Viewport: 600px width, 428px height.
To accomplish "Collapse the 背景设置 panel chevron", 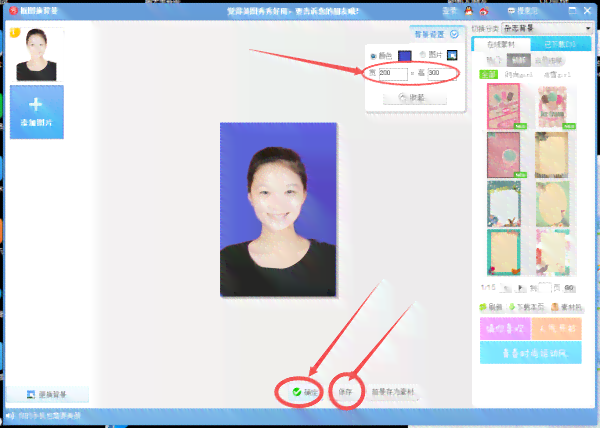I will (454, 34).
